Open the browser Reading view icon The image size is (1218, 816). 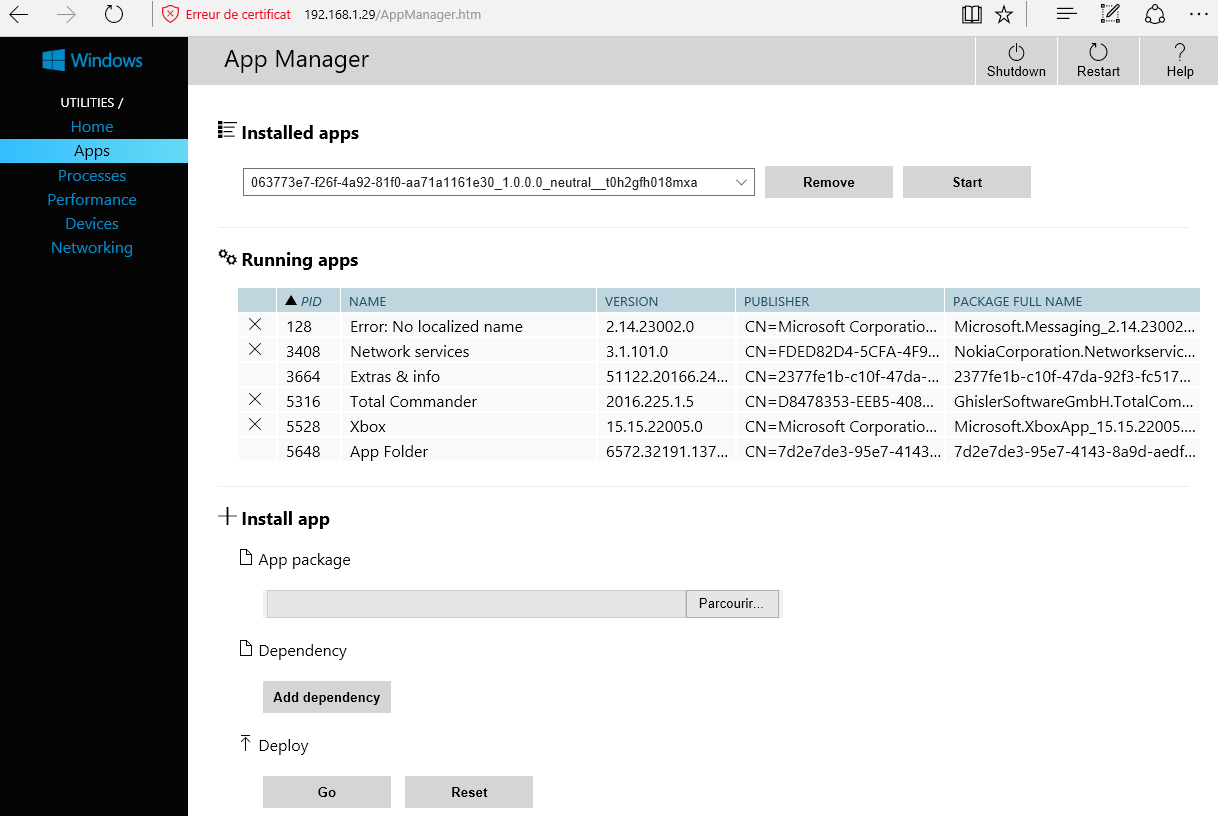(971, 14)
